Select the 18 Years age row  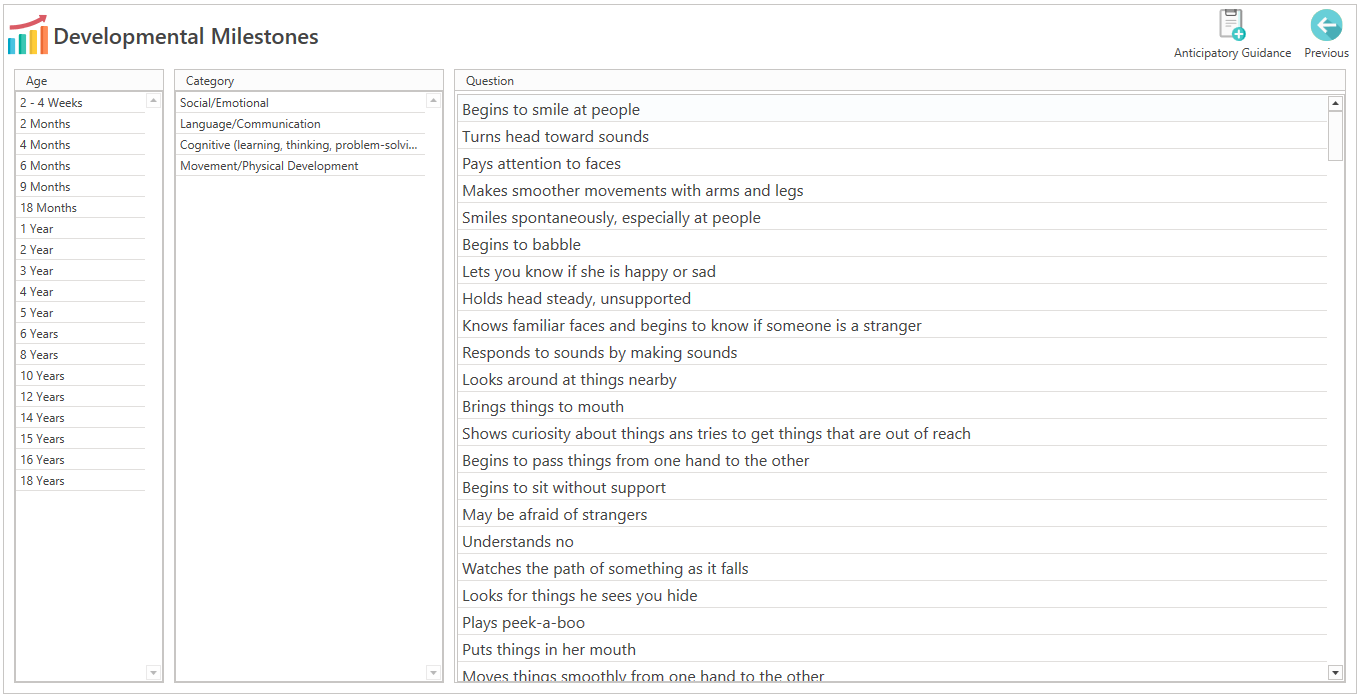click(80, 481)
